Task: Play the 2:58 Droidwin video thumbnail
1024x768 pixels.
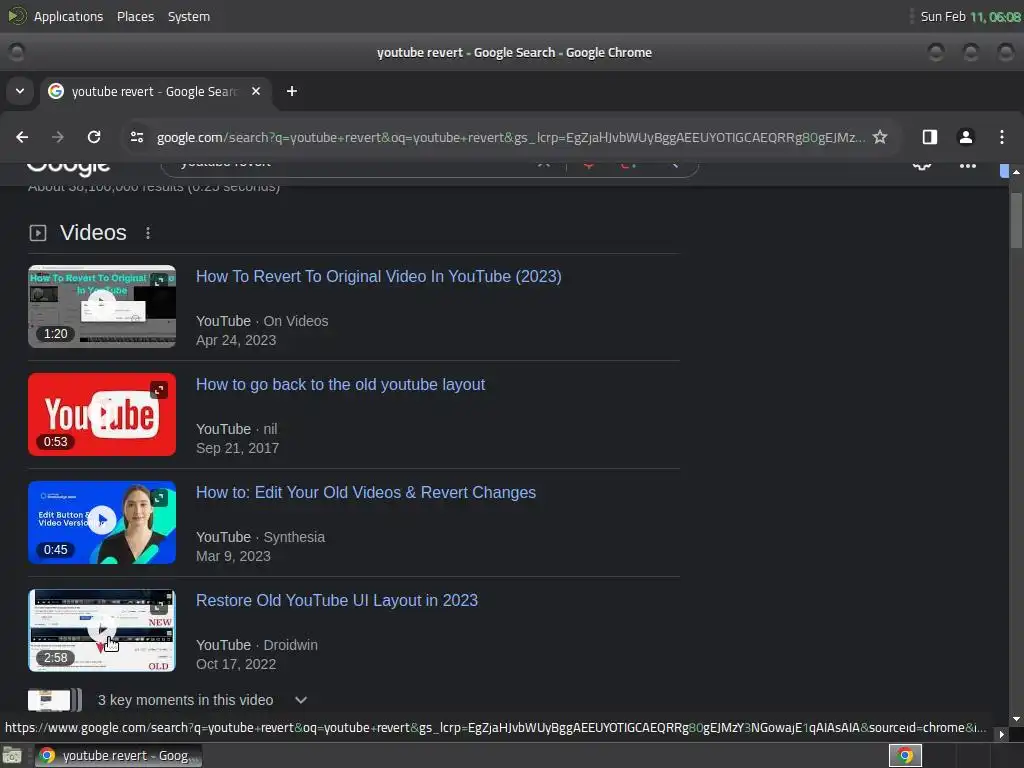Action: [x=102, y=630]
